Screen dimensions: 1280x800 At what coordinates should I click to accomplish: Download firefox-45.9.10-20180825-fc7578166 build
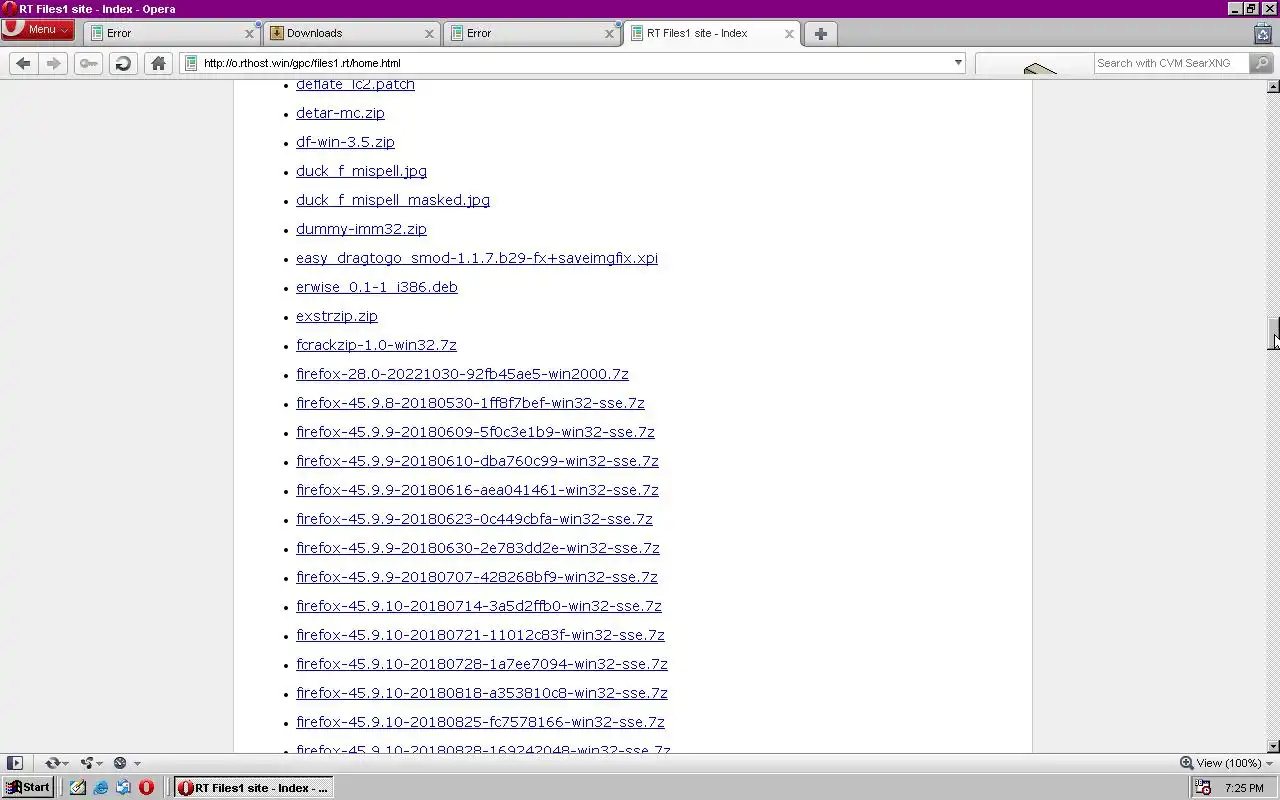(x=480, y=722)
